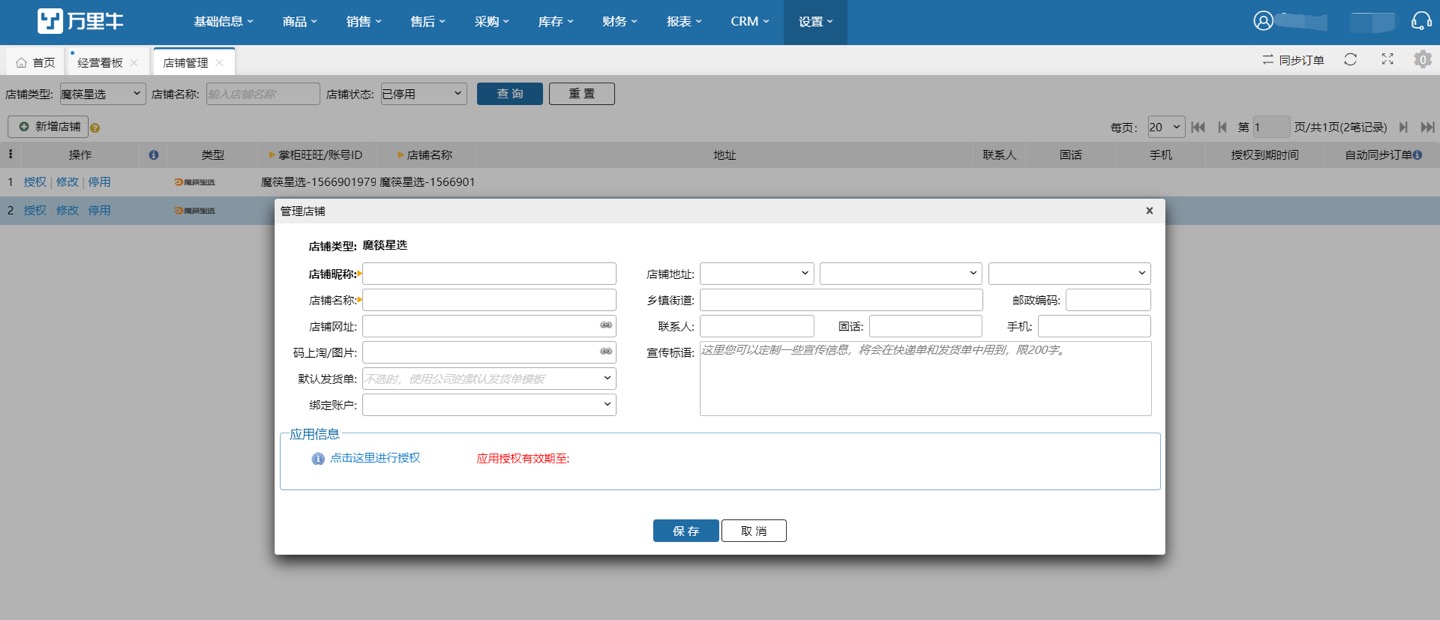Click 授权 link in row 1
Image resolution: width=1440 pixels, height=620 pixels.
[35, 182]
